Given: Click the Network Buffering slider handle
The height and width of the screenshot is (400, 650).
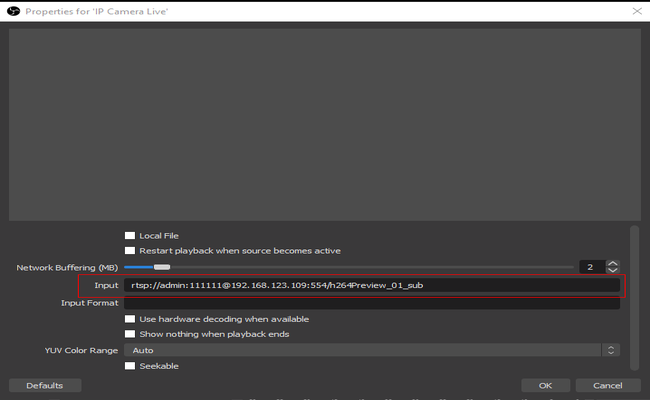Looking at the screenshot, I should (x=161, y=267).
